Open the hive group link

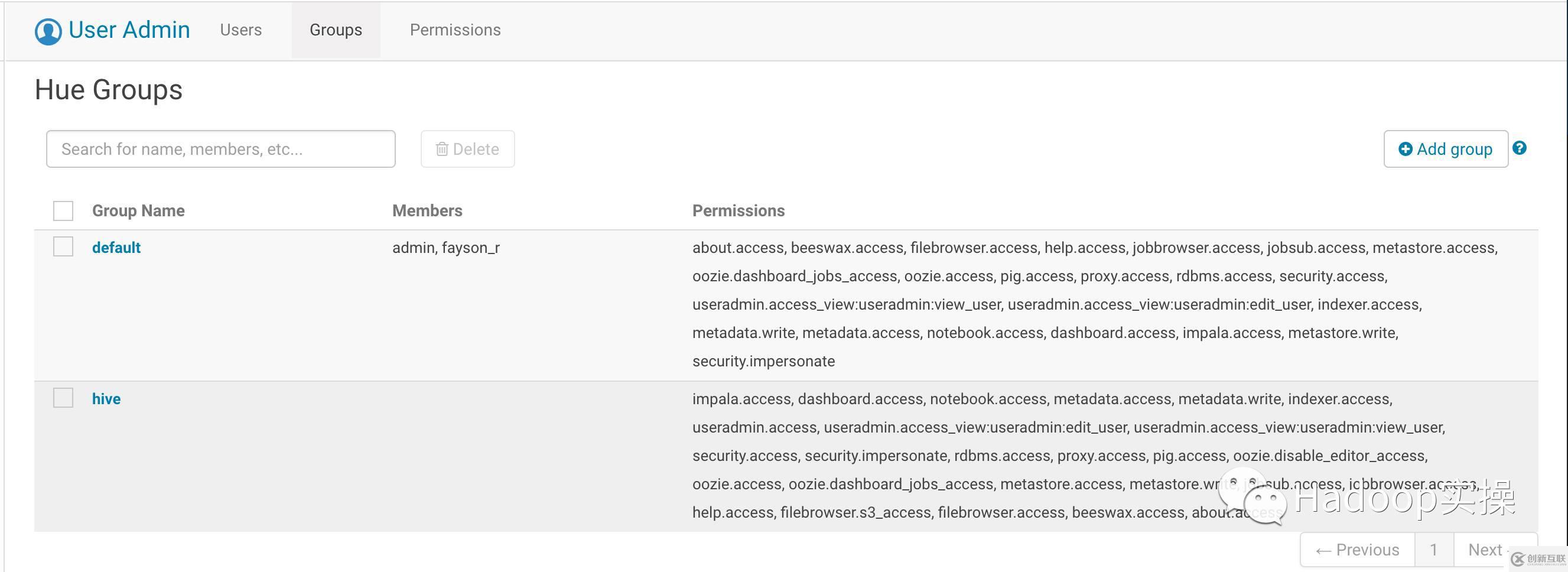point(106,399)
